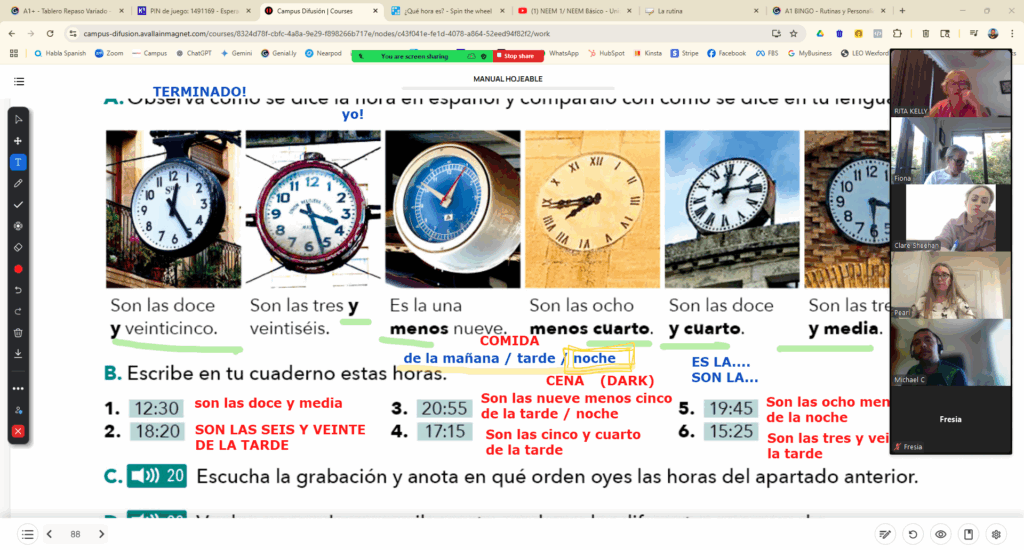Open the table of contents list icon
This screenshot has height=550, width=1024.
19,82
